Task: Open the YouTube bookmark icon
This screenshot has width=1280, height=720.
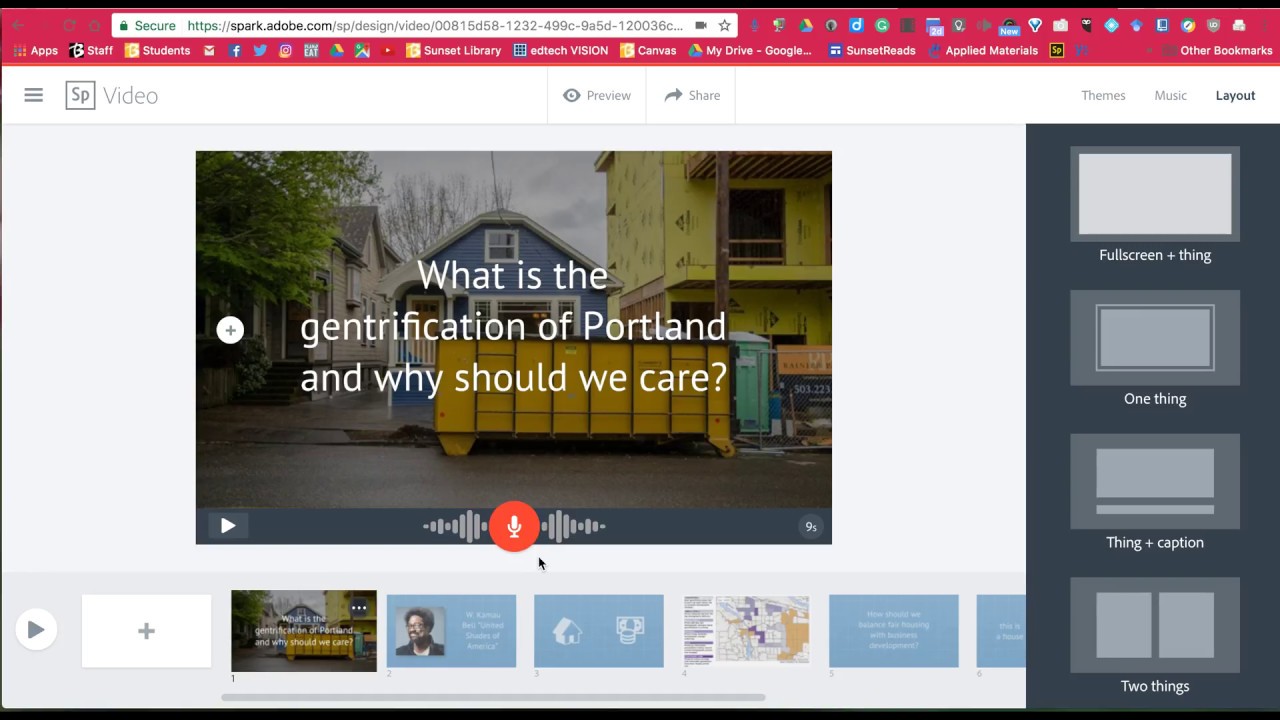Action: 387,50
